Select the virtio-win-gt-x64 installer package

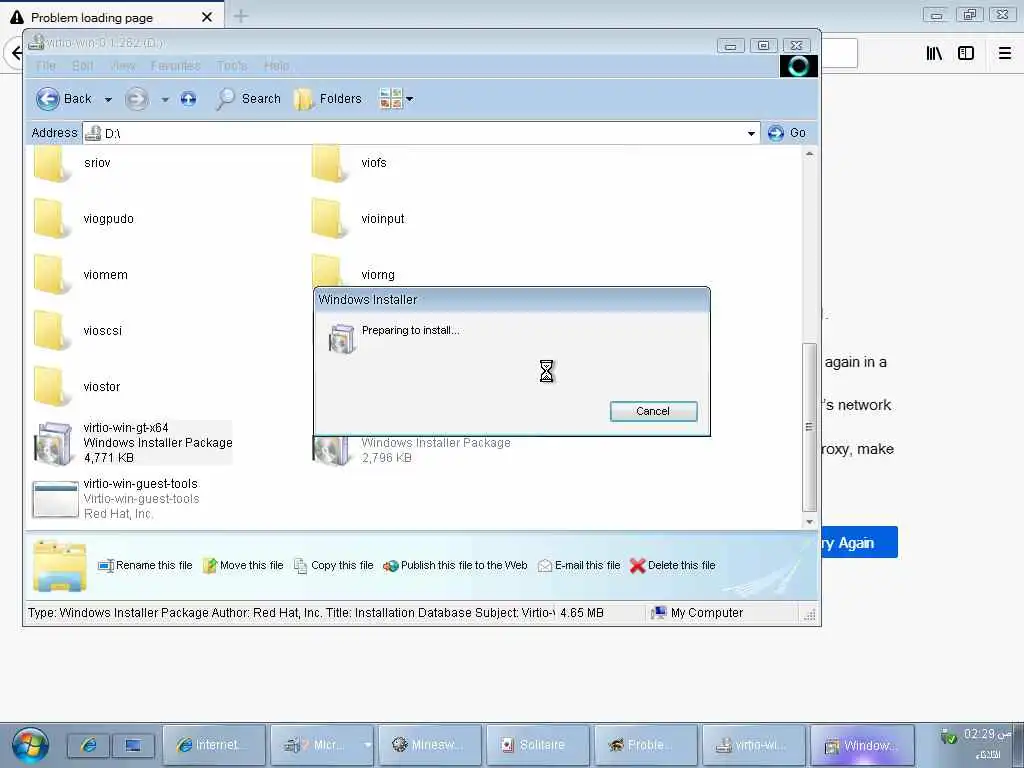tap(133, 443)
